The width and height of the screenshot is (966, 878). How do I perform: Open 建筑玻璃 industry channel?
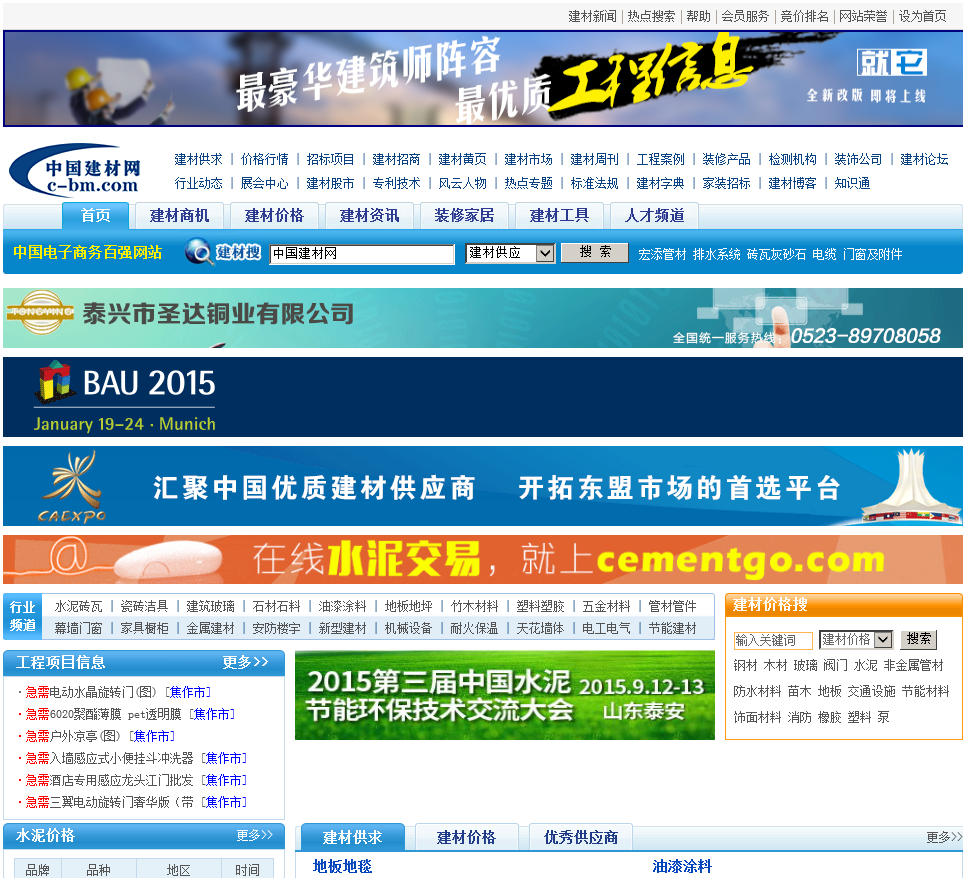tap(210, 606)
